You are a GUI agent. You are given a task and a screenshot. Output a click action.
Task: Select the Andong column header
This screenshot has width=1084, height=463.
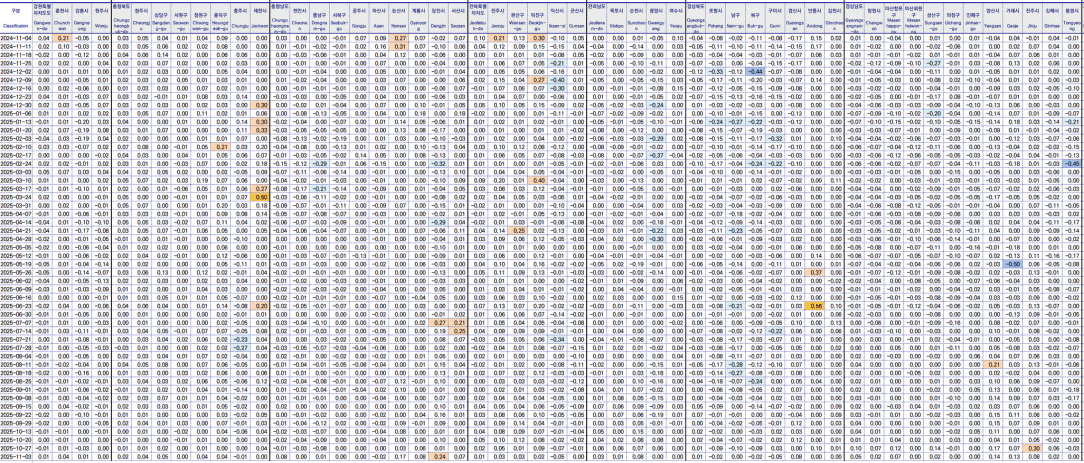815,18
